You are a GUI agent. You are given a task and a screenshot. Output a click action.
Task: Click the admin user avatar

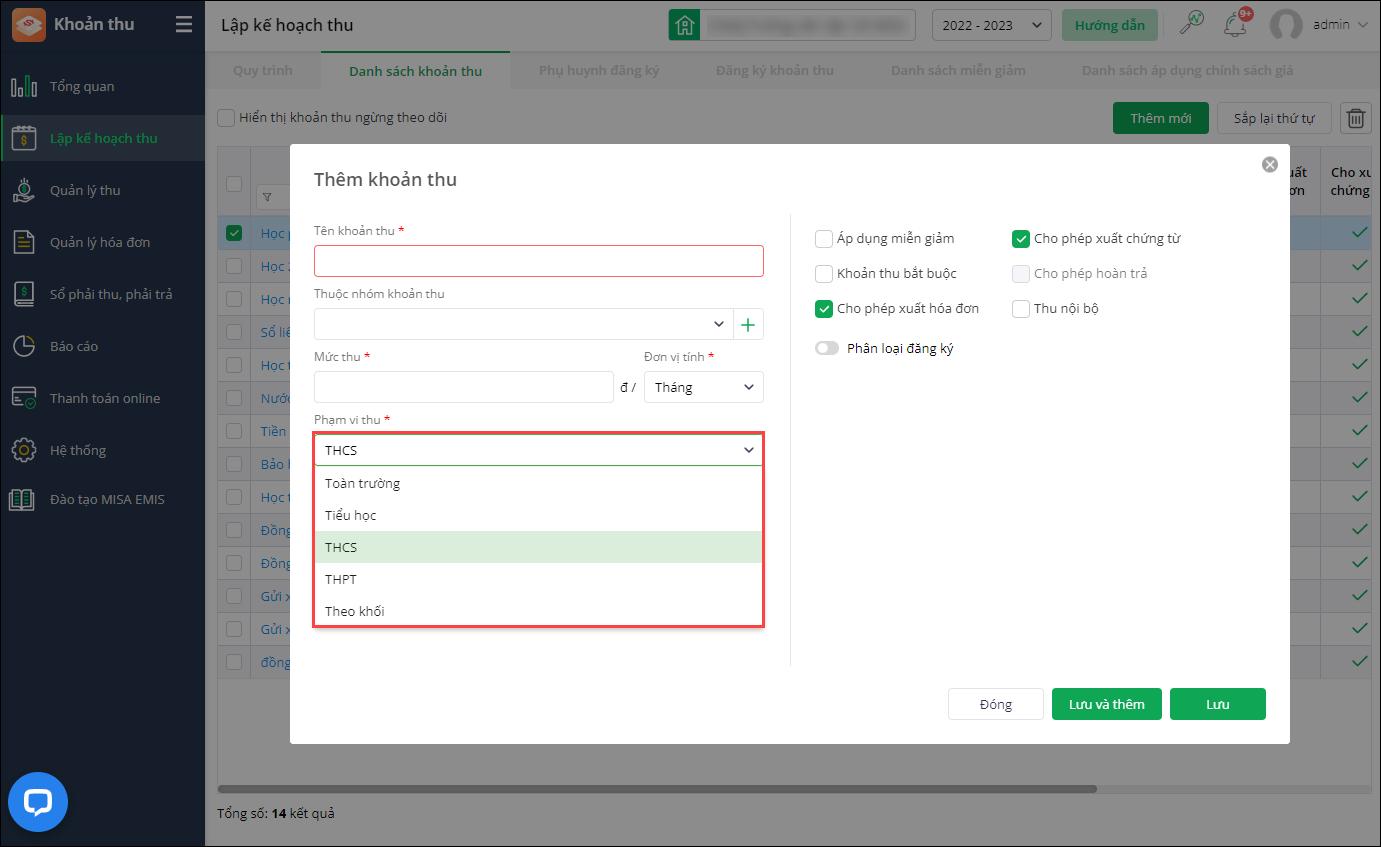point(1285,25)
